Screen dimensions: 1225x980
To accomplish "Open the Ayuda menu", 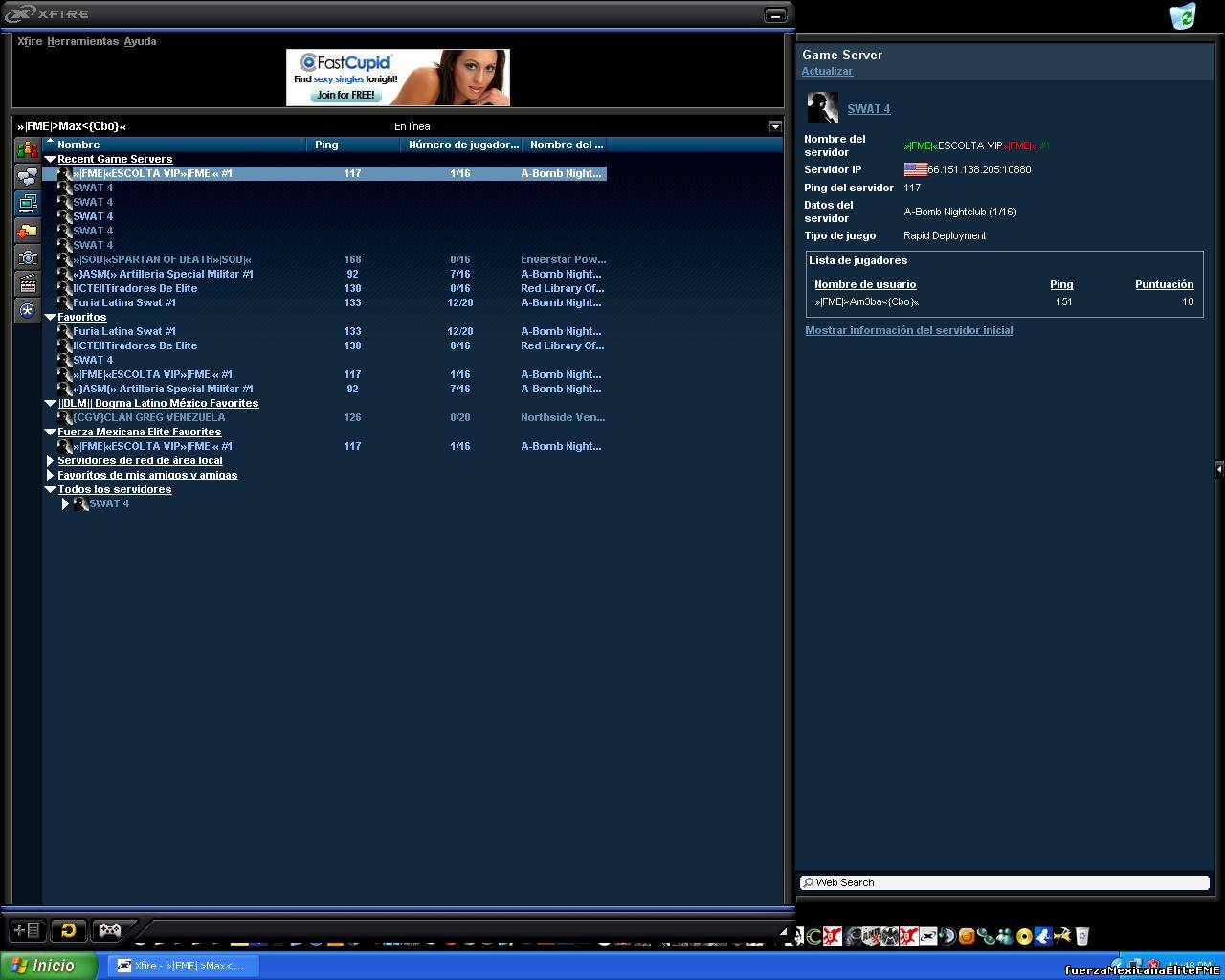I will point(140,41).
